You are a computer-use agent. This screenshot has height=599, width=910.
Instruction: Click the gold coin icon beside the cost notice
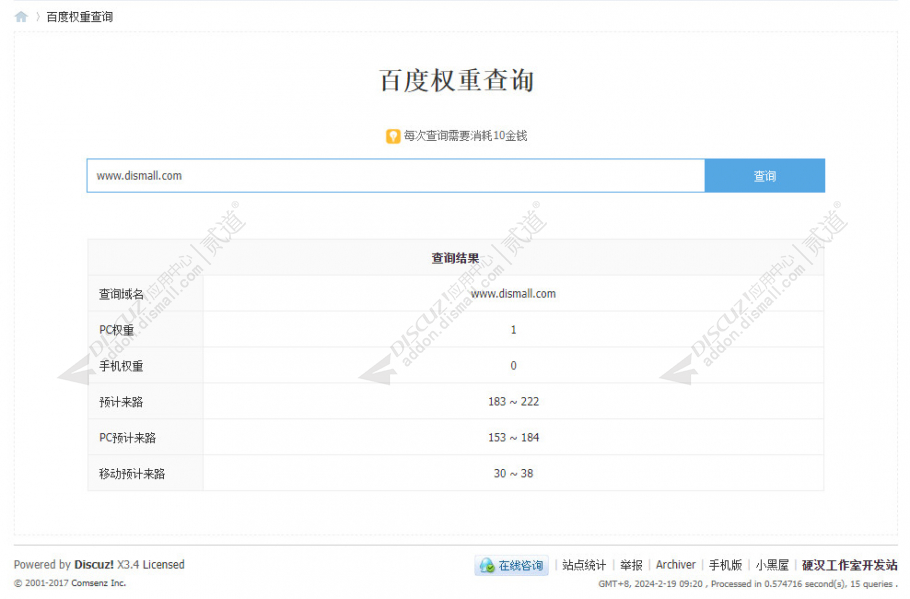[391, 136]
